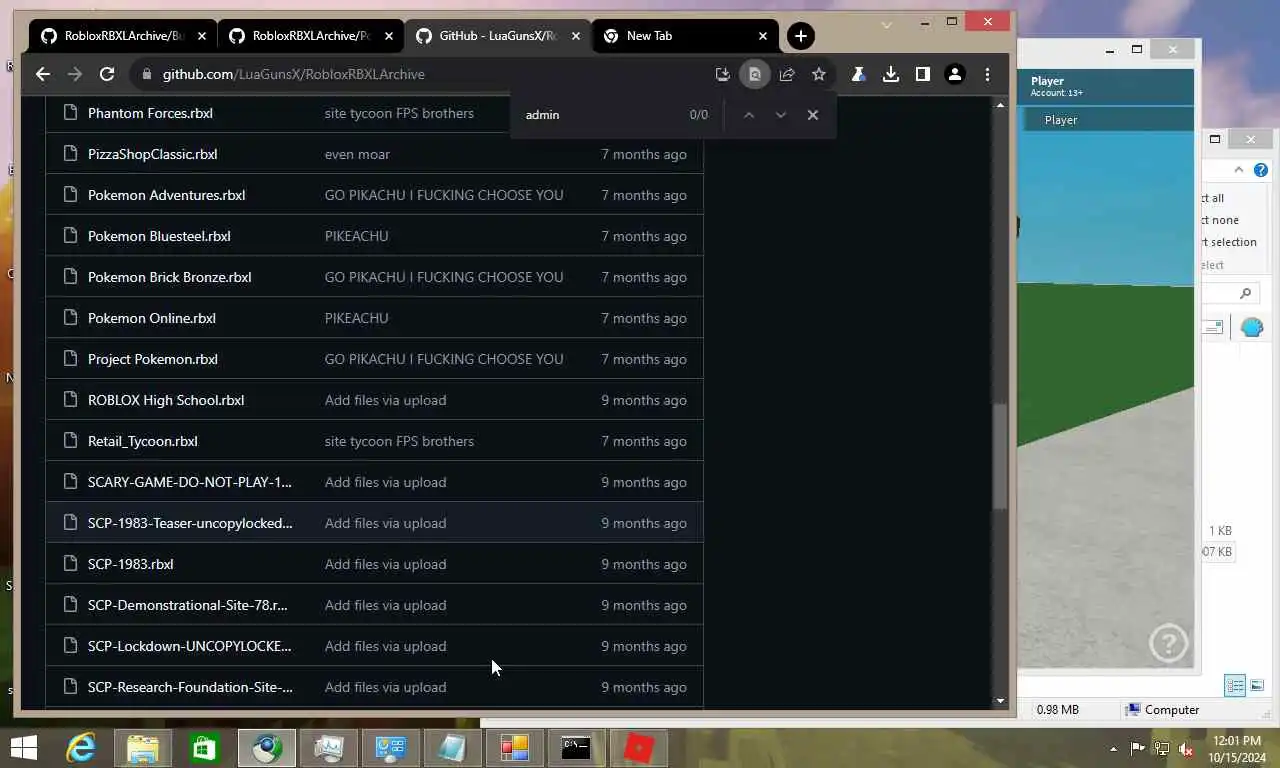Image resolution: width=1280 pixels, height=768 pixels.
Task: Open SCP-Lockdown-UNCOPYLOCKE file
Action: (189, 646)
